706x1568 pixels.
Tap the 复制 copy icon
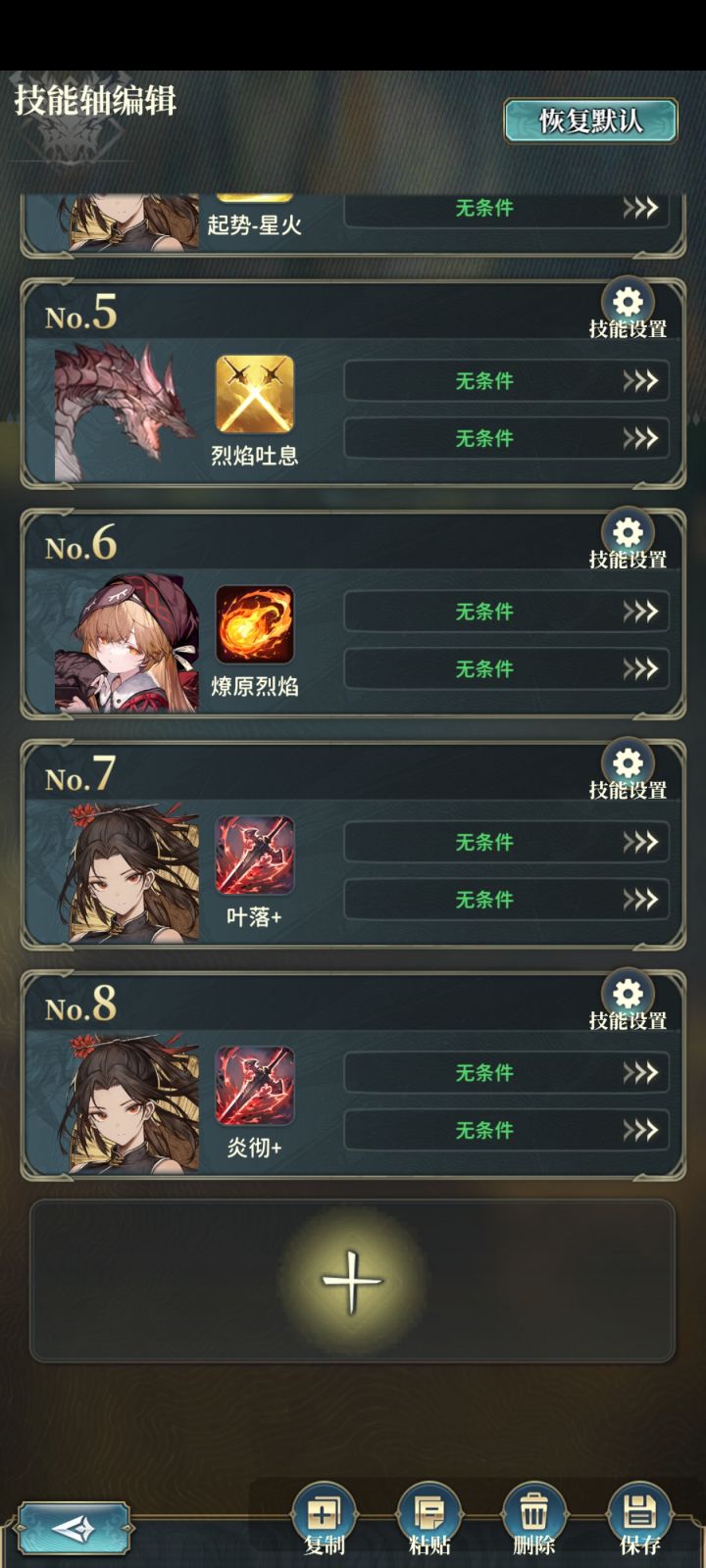click(x=324, y=1513)
